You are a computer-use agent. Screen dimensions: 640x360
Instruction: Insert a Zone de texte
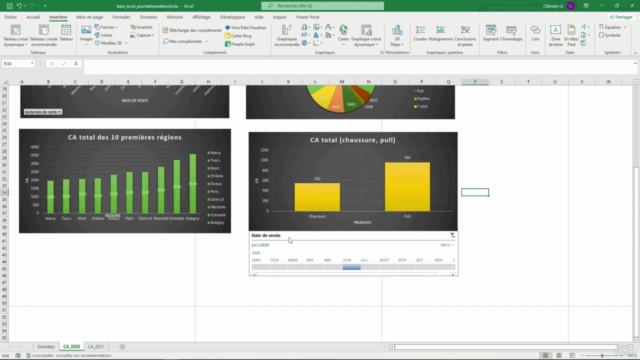coord(555,35)
